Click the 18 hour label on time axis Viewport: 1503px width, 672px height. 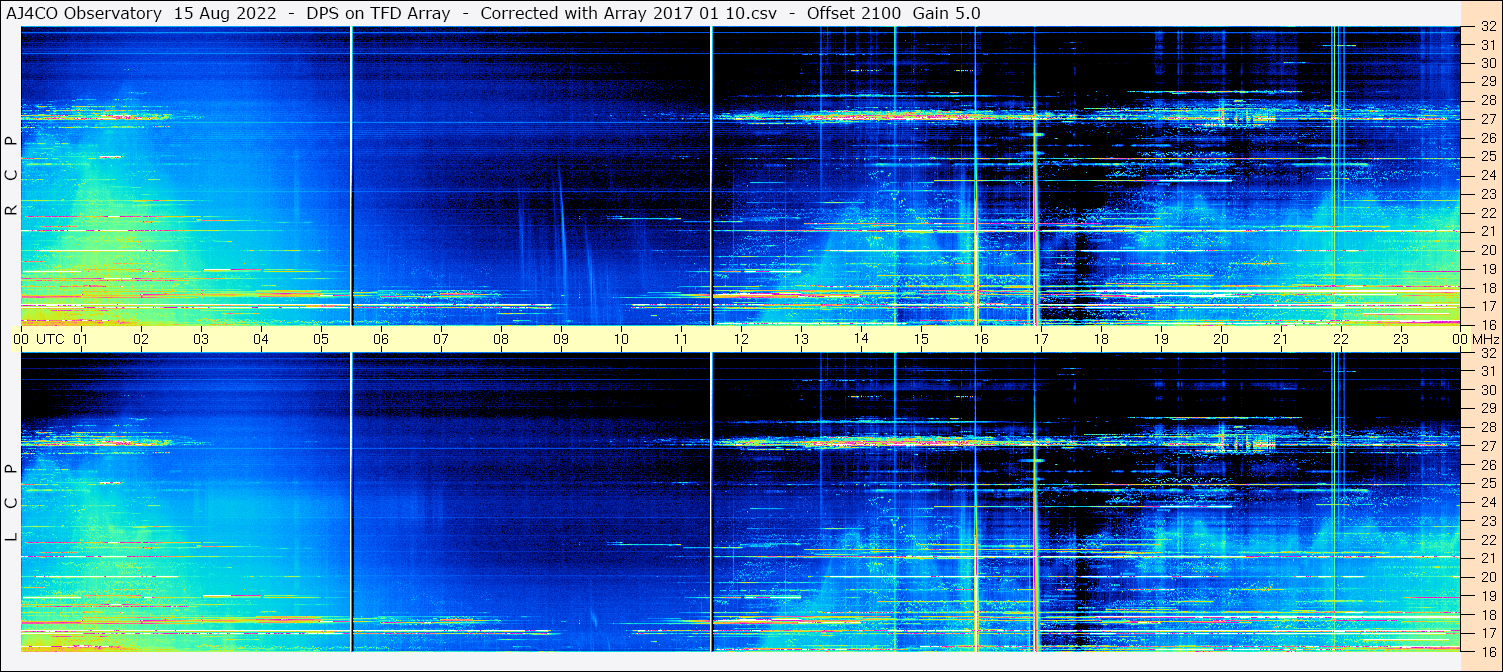point(1101,339)
